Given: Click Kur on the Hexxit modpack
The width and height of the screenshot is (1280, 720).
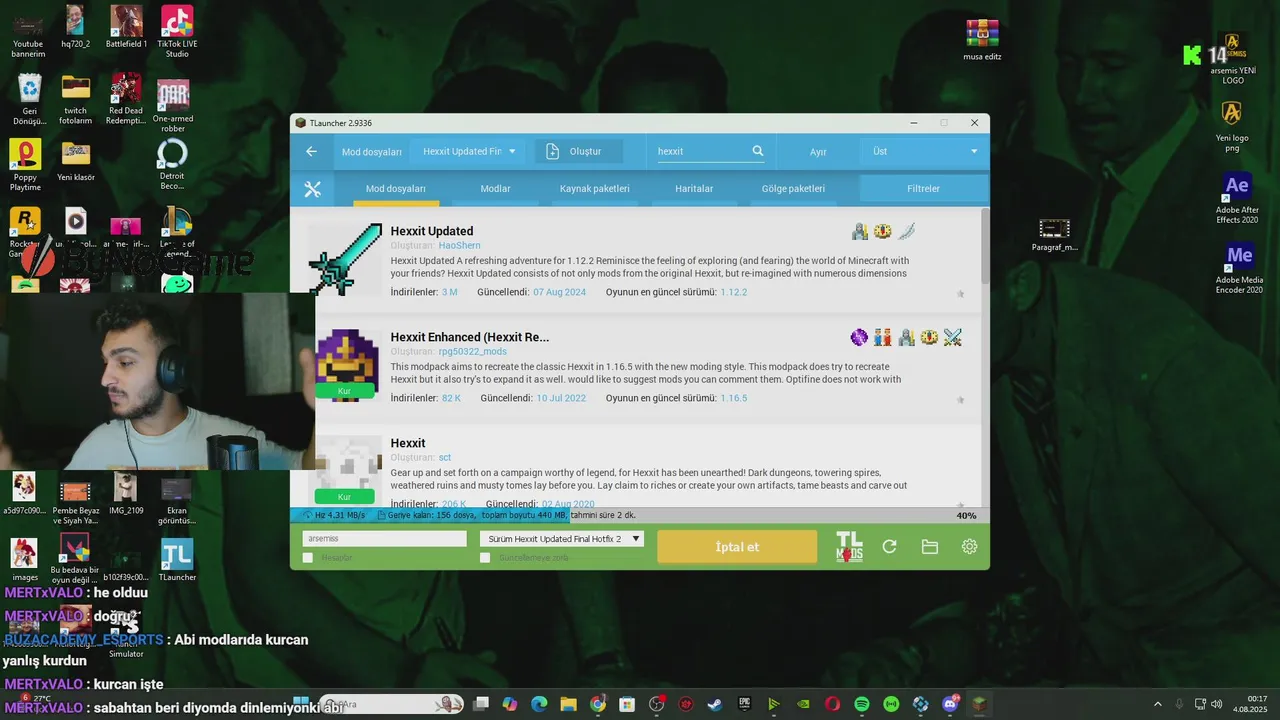Looking at the screenshot, I should pos(344,497).
